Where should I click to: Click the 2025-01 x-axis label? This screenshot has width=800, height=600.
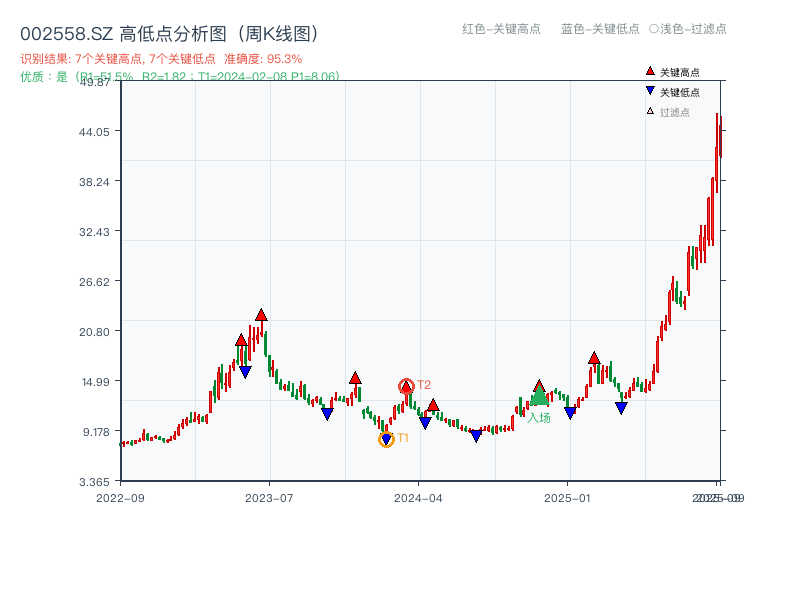click(x=567, y=498)
